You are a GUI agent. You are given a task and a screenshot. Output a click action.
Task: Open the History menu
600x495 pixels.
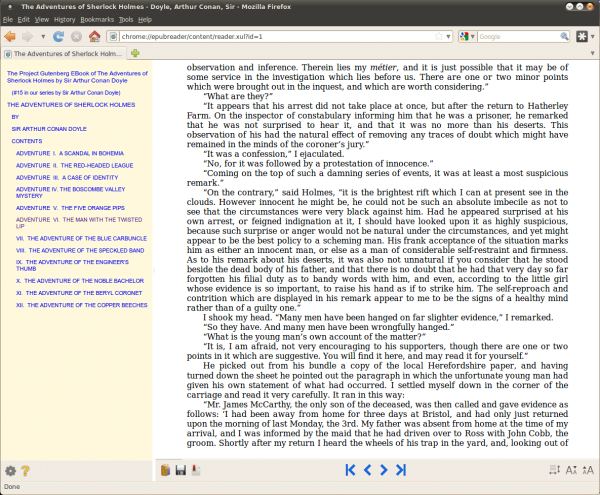pyautogui.click(x=64, y=20)
